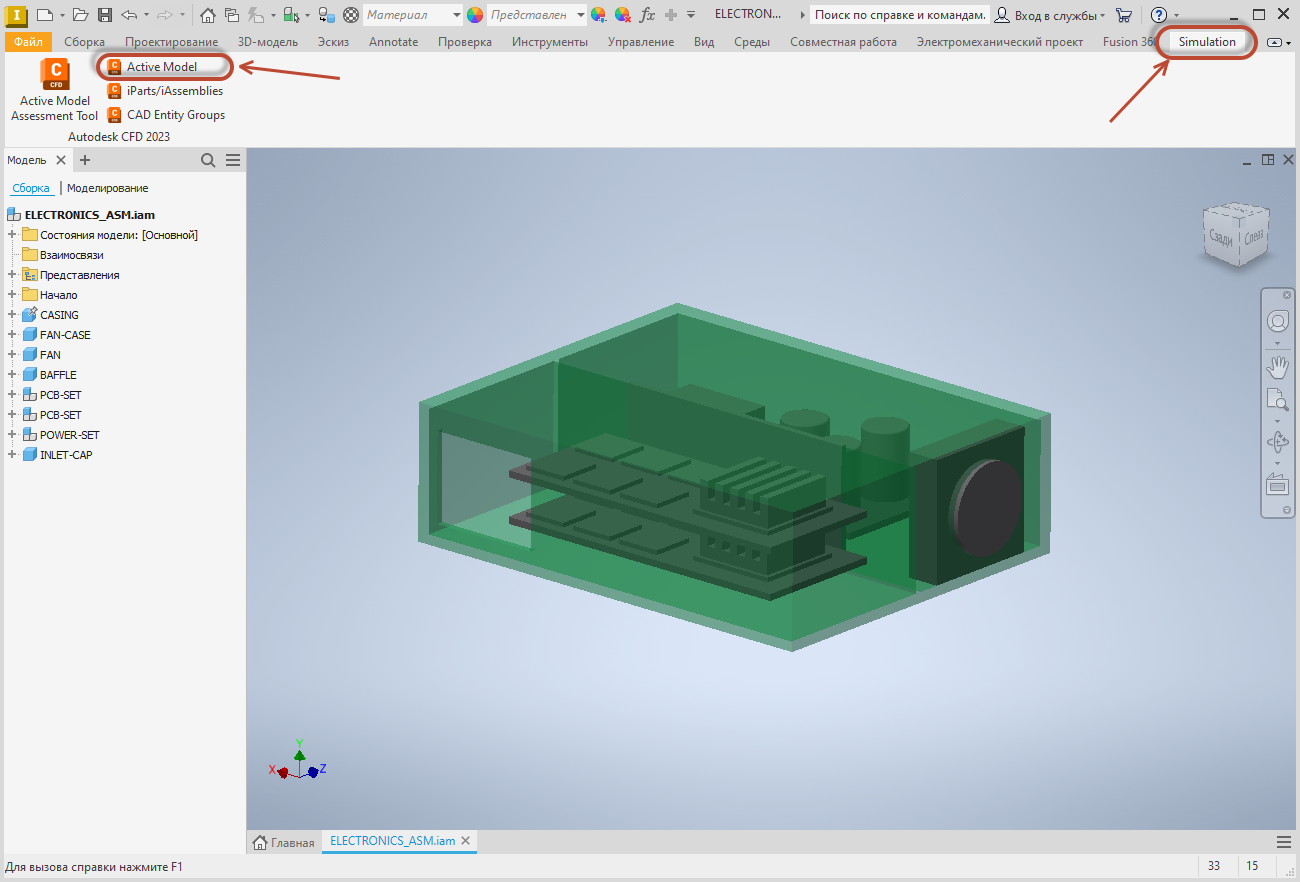Select the Pan hand tool
This screenshot has height=882, width=1300.
[x=1277, y=366]
